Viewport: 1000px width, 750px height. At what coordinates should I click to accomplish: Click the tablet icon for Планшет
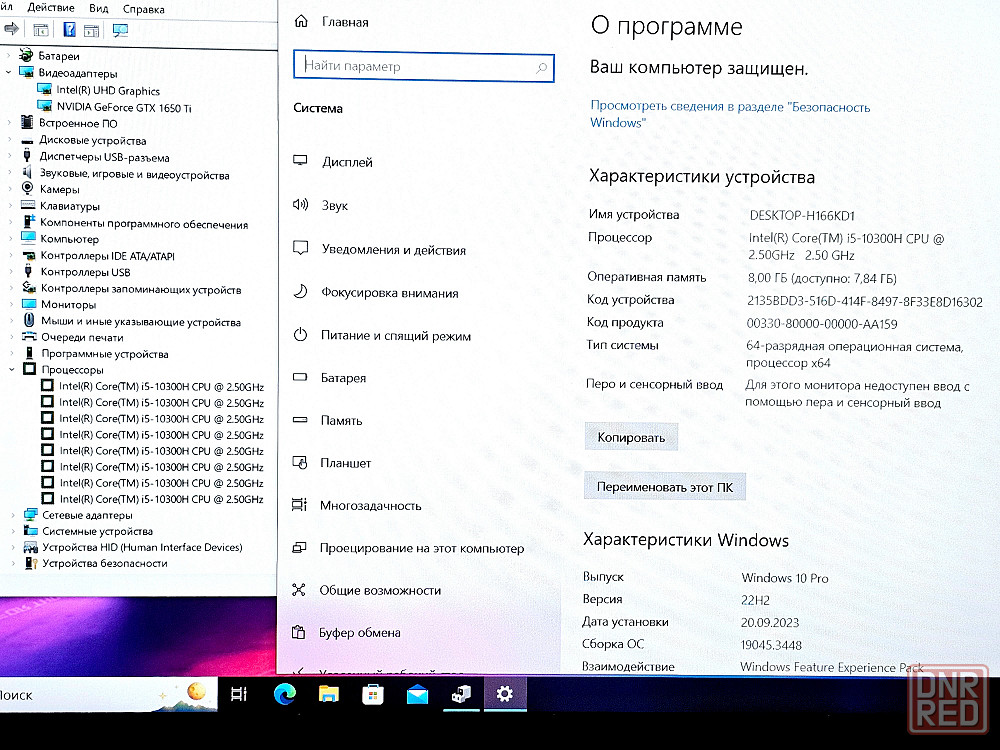(x=300, y=462)
